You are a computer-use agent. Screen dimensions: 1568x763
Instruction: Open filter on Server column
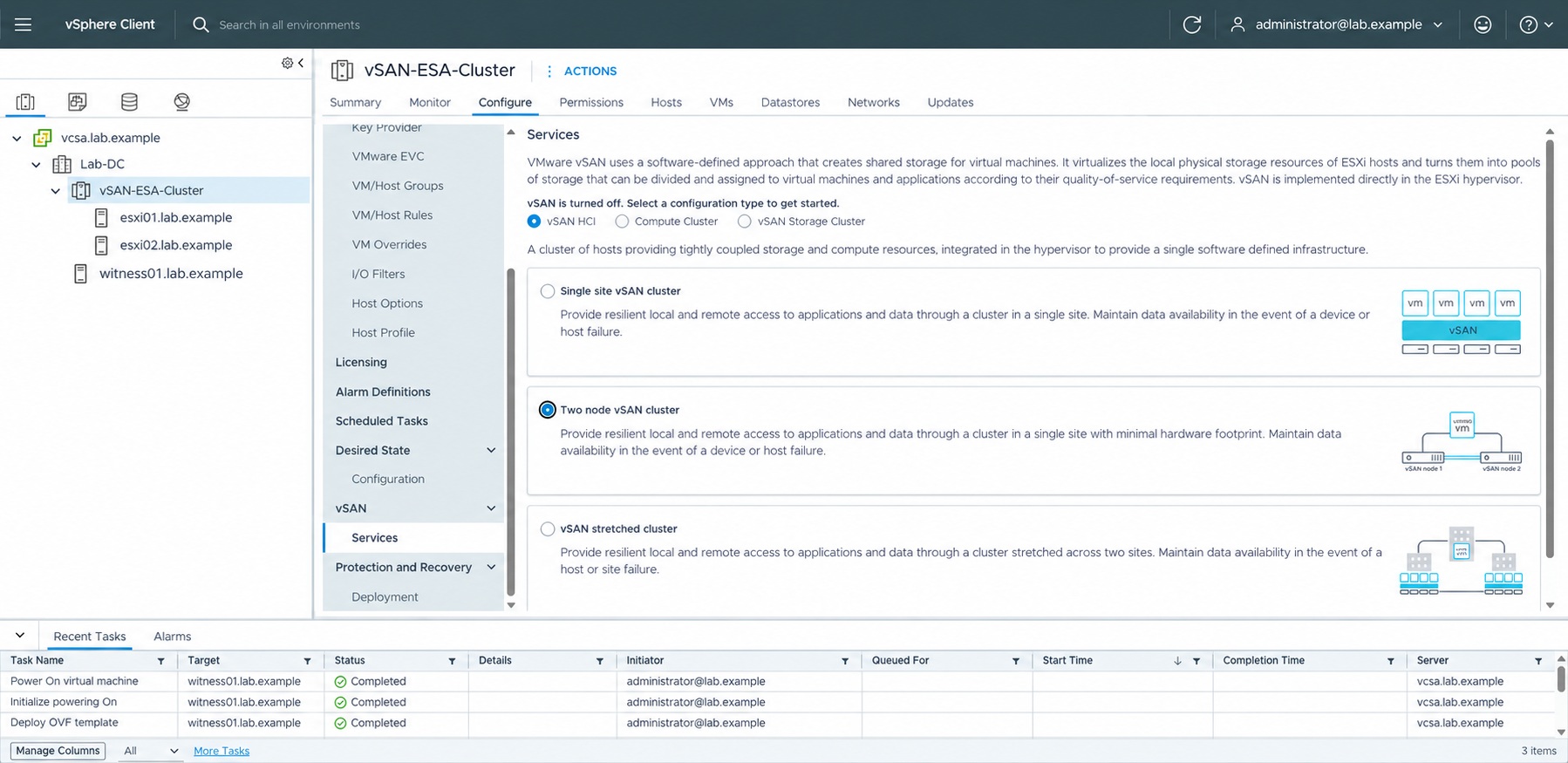click(1538, 661)
